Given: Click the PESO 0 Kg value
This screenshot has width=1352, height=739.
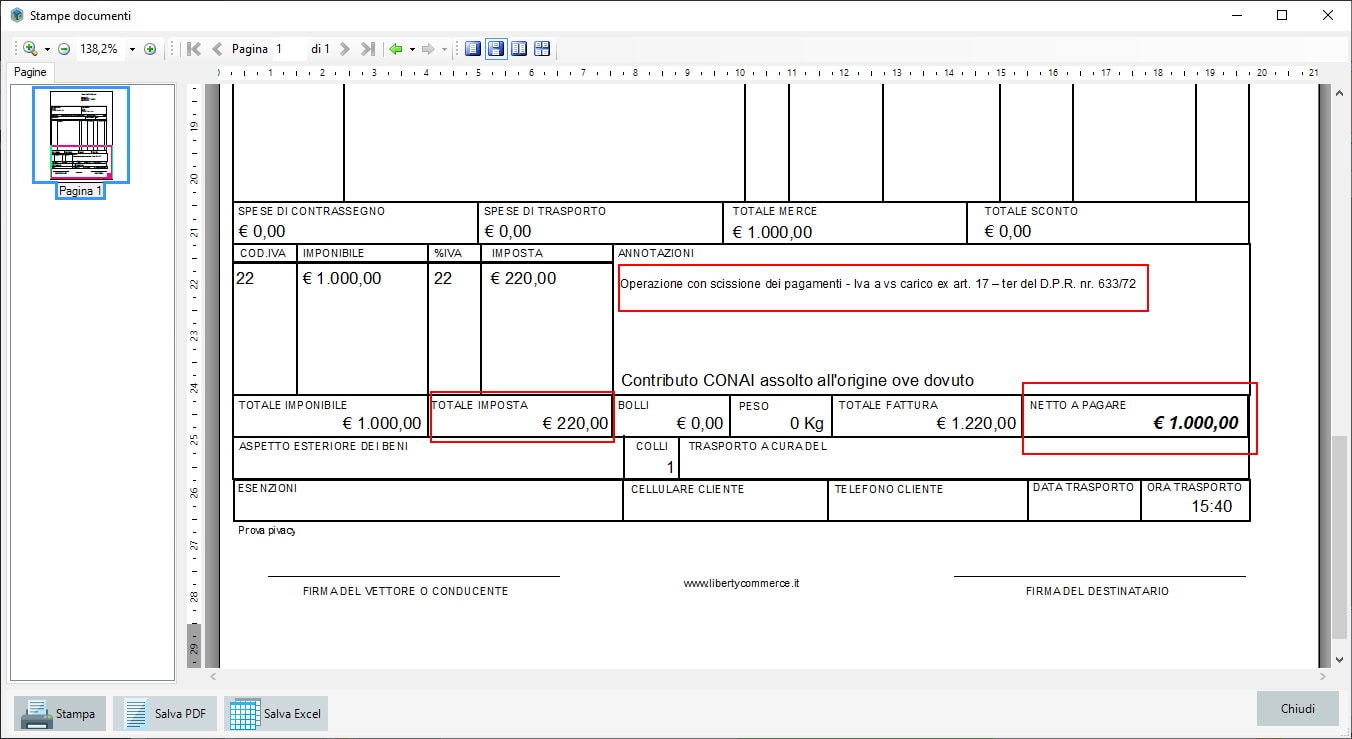Looking at the screenshot, I should click(x=806, y=423).
